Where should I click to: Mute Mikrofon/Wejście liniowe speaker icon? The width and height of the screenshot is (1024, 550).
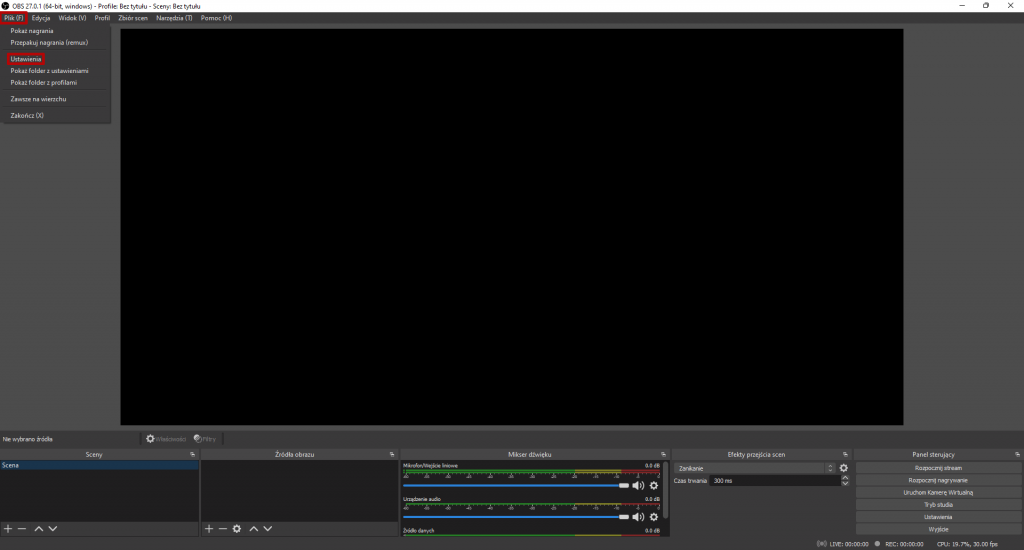[x=639, y=485]
